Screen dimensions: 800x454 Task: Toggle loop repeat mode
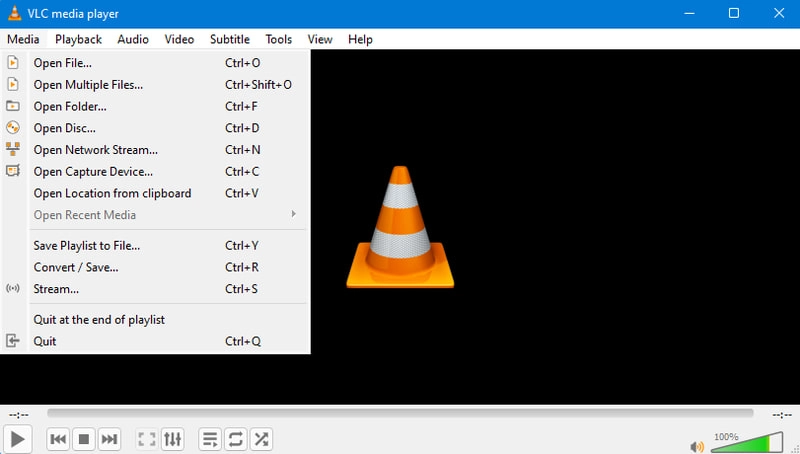pyautogui.click(x=236, y=439)
